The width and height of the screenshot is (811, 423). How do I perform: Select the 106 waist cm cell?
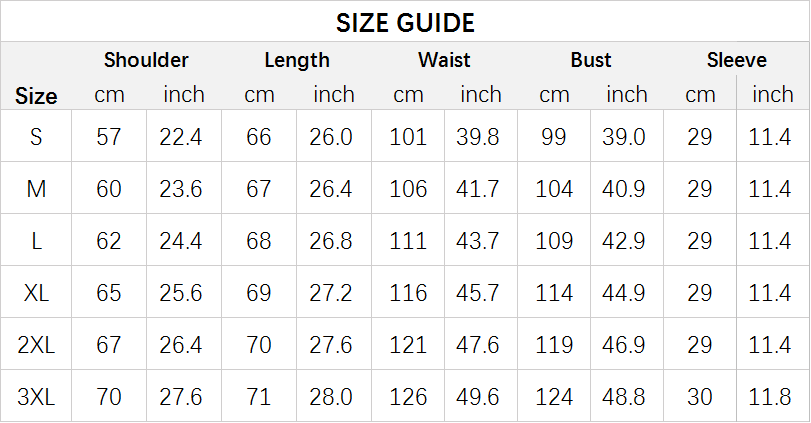point(408,189)
